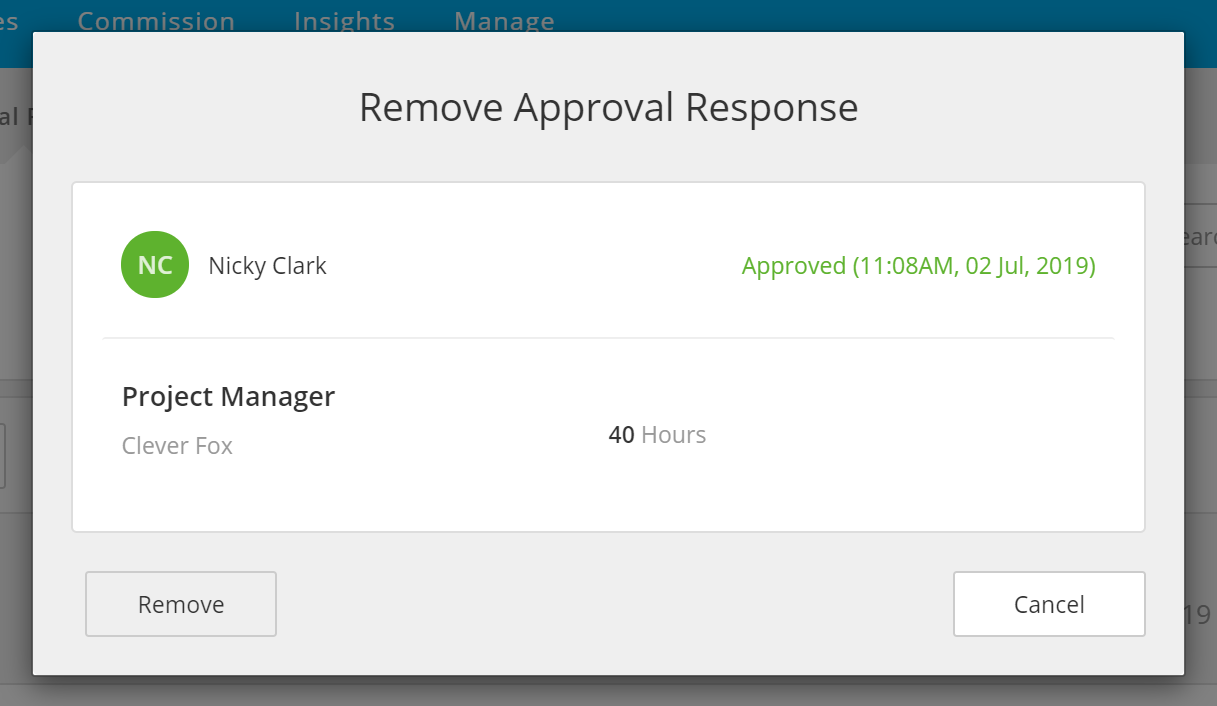Click the 40 Hours value
The height and width of the screenshot is (706, 1217).
tap(657, 435)
